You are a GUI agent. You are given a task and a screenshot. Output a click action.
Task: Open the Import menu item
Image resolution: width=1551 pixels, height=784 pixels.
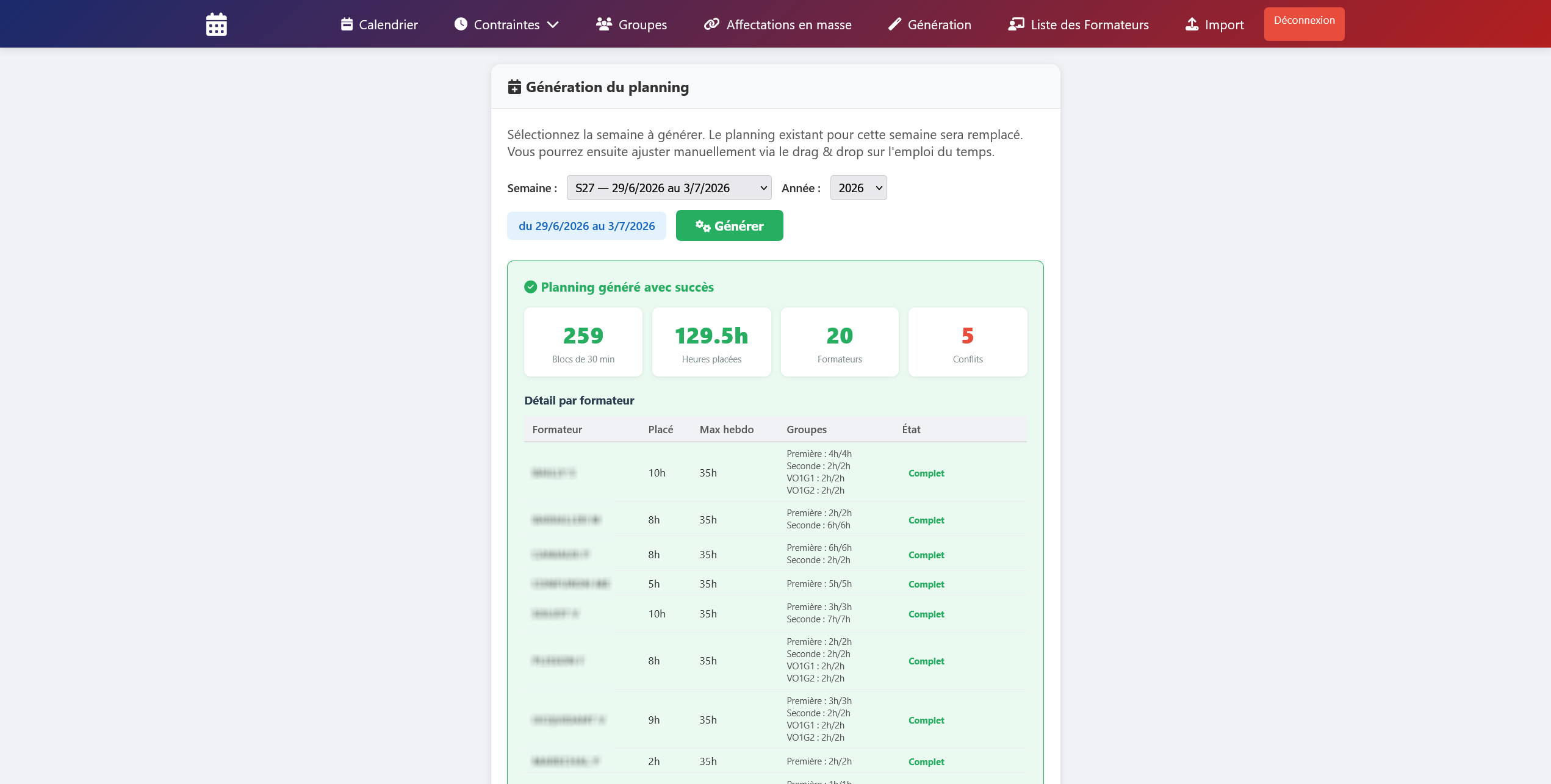point(1214,24)
